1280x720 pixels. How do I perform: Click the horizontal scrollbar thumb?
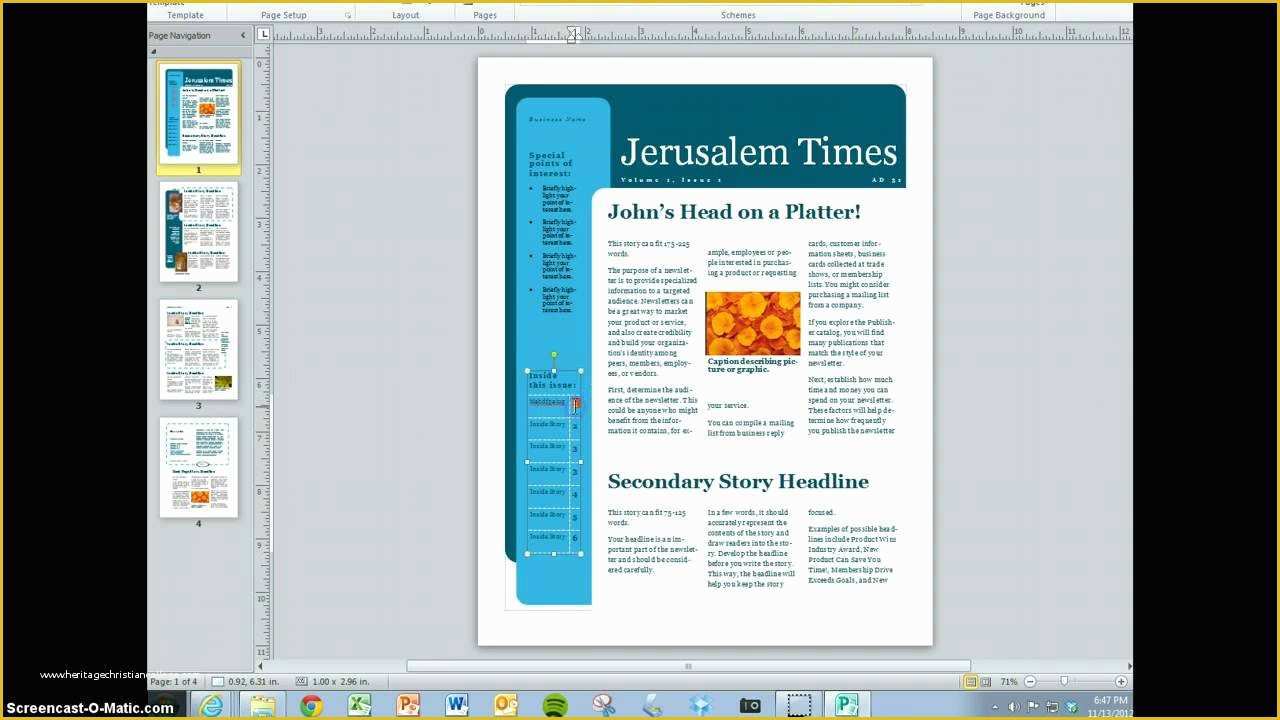click(688, 666)
